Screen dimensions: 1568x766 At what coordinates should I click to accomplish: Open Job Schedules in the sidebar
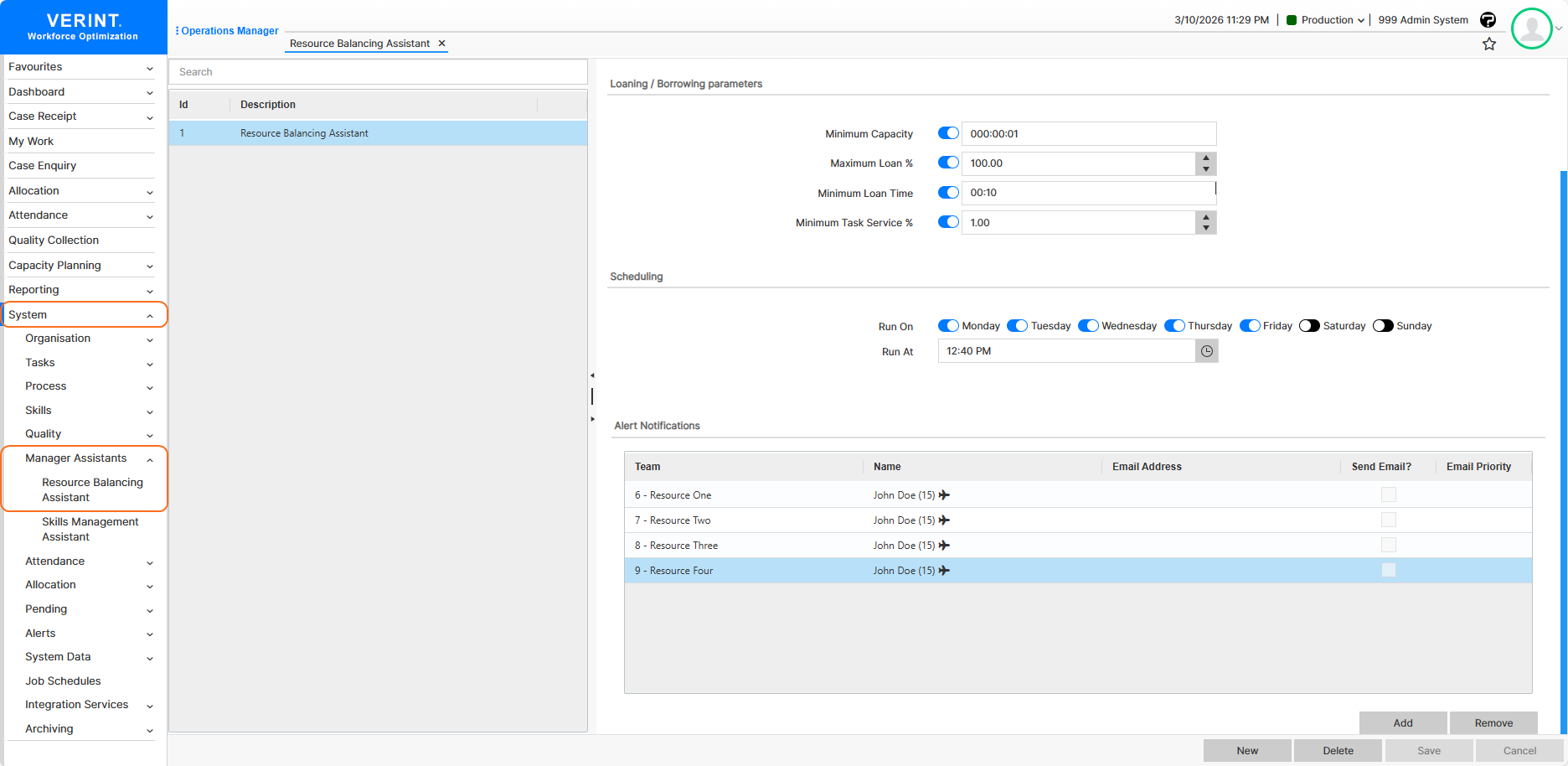(63, 681)
